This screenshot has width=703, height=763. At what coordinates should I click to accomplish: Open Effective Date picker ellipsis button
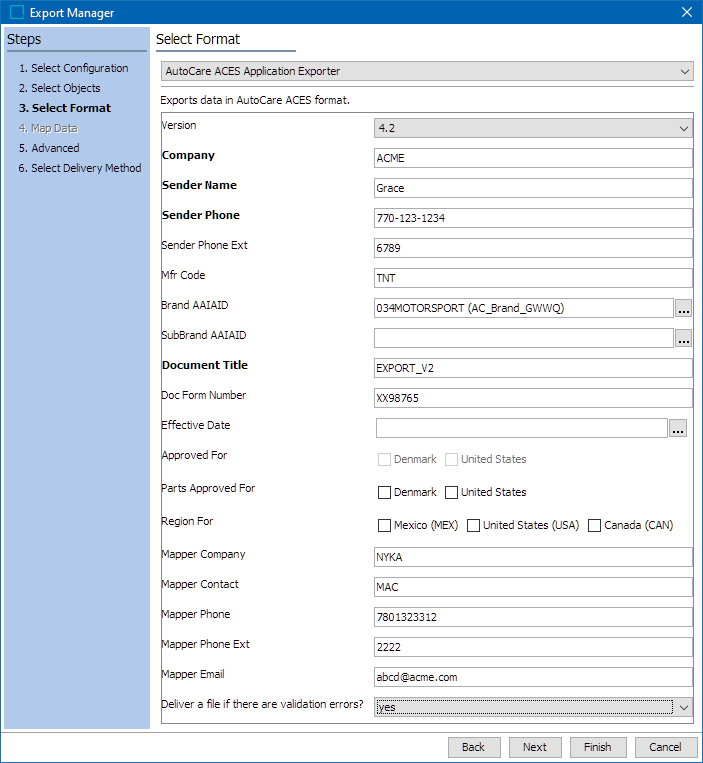(678, 428)
